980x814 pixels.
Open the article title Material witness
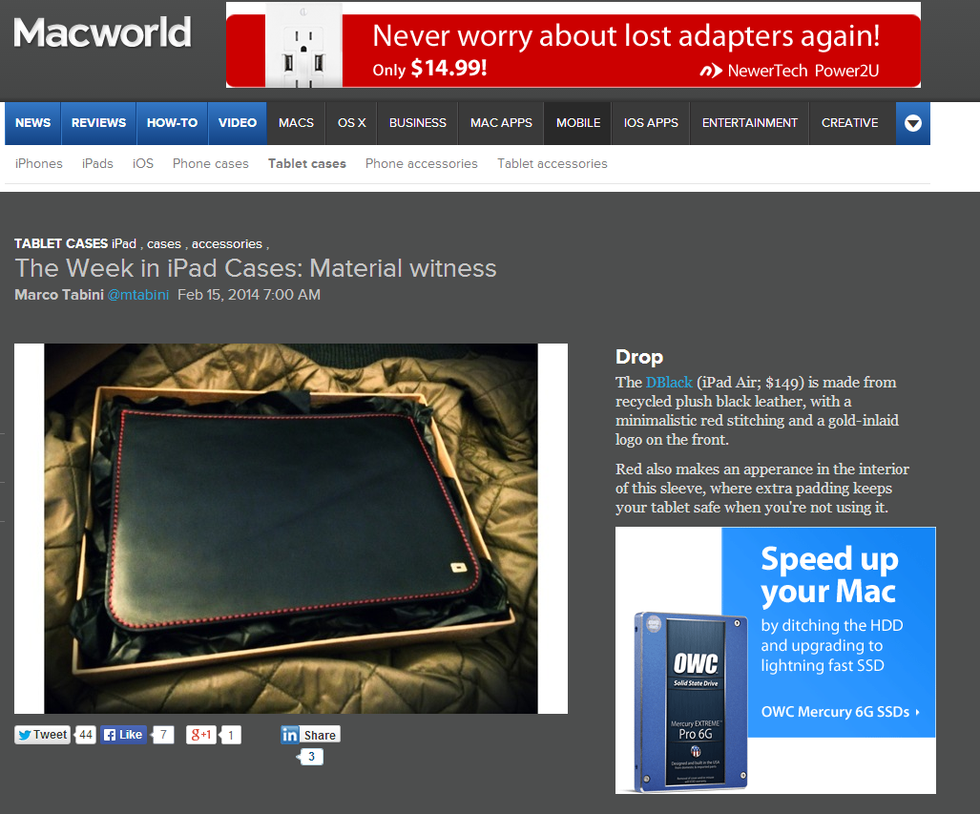[x=256, y=269]
